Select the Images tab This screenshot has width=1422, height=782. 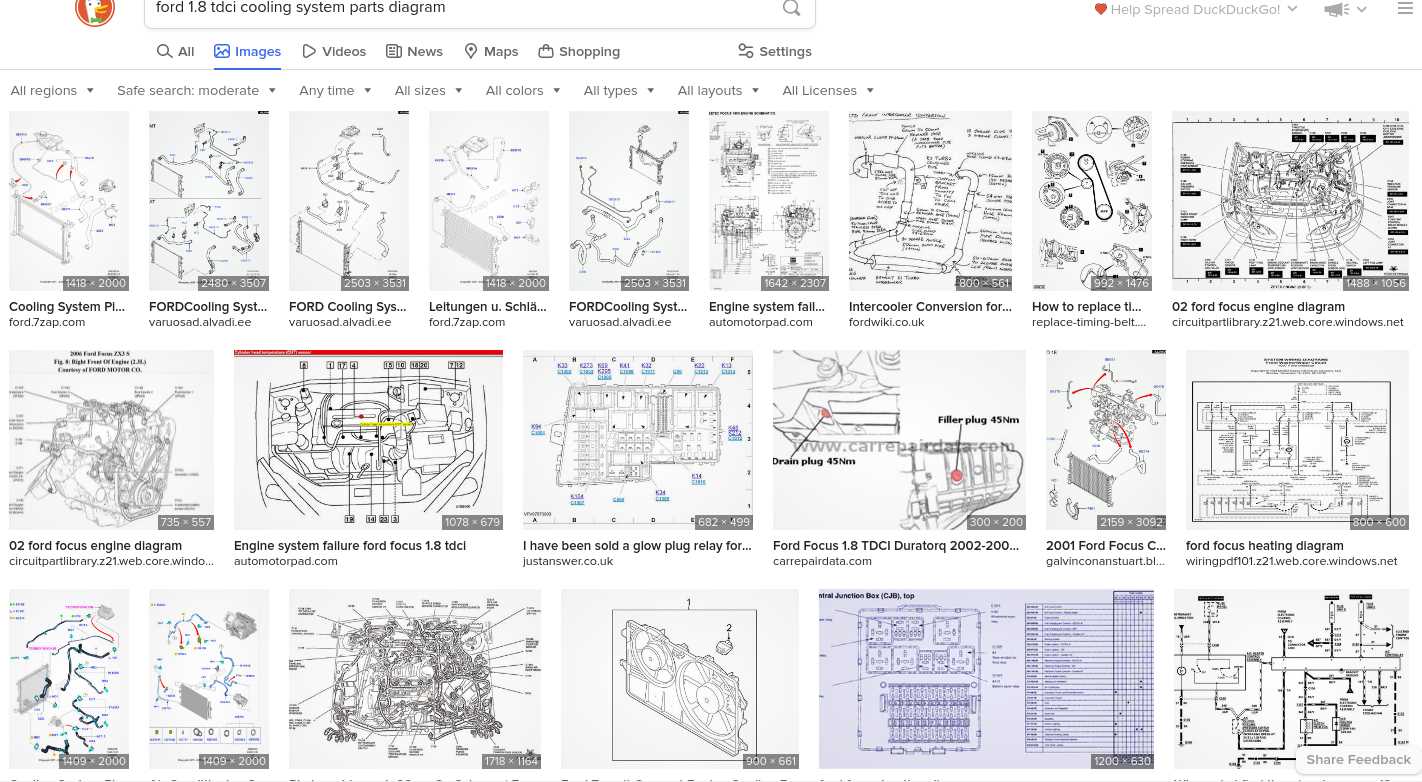[247, 51]
